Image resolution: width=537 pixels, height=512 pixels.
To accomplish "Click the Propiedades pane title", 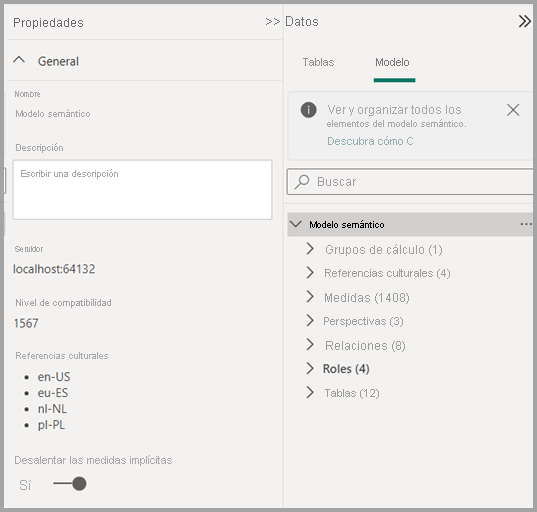I will [x=48, y=23].
